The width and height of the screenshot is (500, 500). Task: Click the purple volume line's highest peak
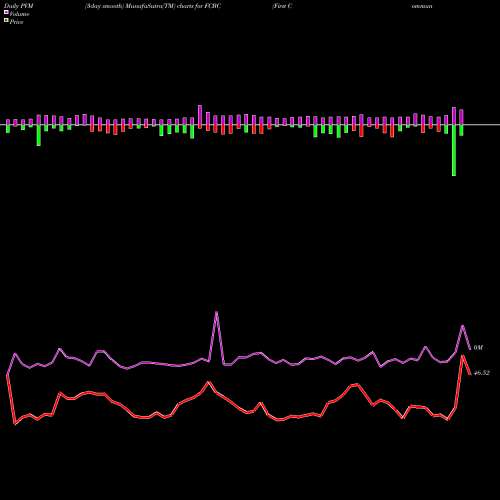(217, 312)
